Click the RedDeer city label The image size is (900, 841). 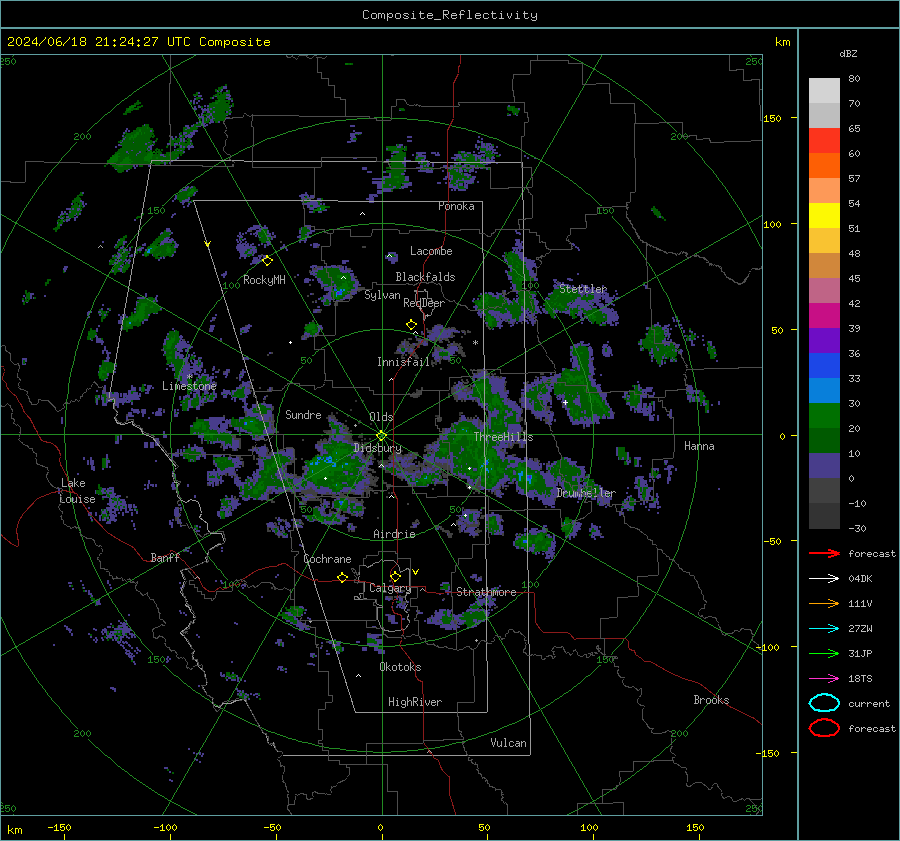(424, 303)
